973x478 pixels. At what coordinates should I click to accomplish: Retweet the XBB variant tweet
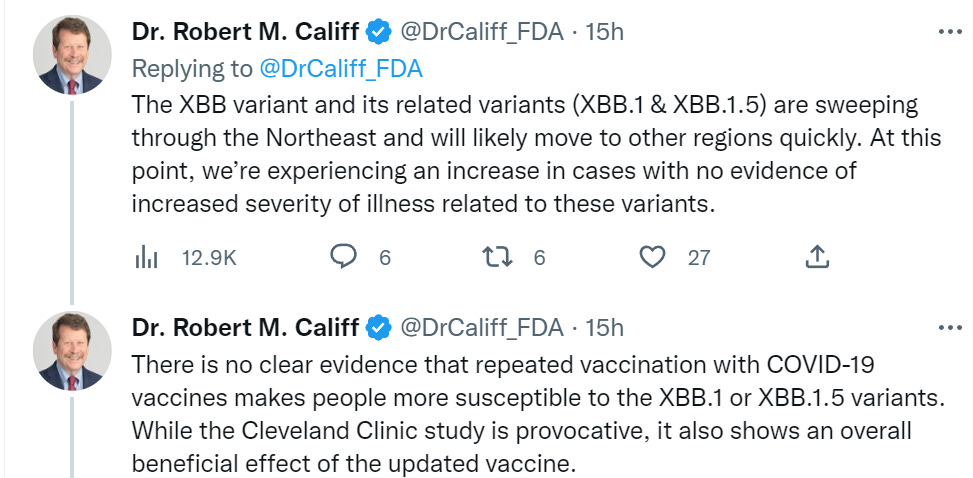point(497,258)
